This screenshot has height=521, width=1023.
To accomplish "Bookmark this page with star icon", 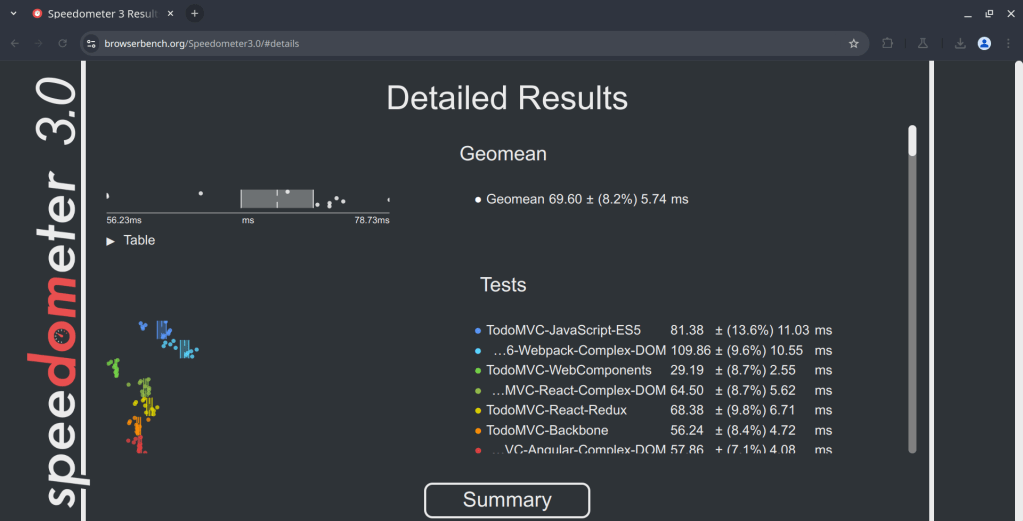I will tap(853, 44).
